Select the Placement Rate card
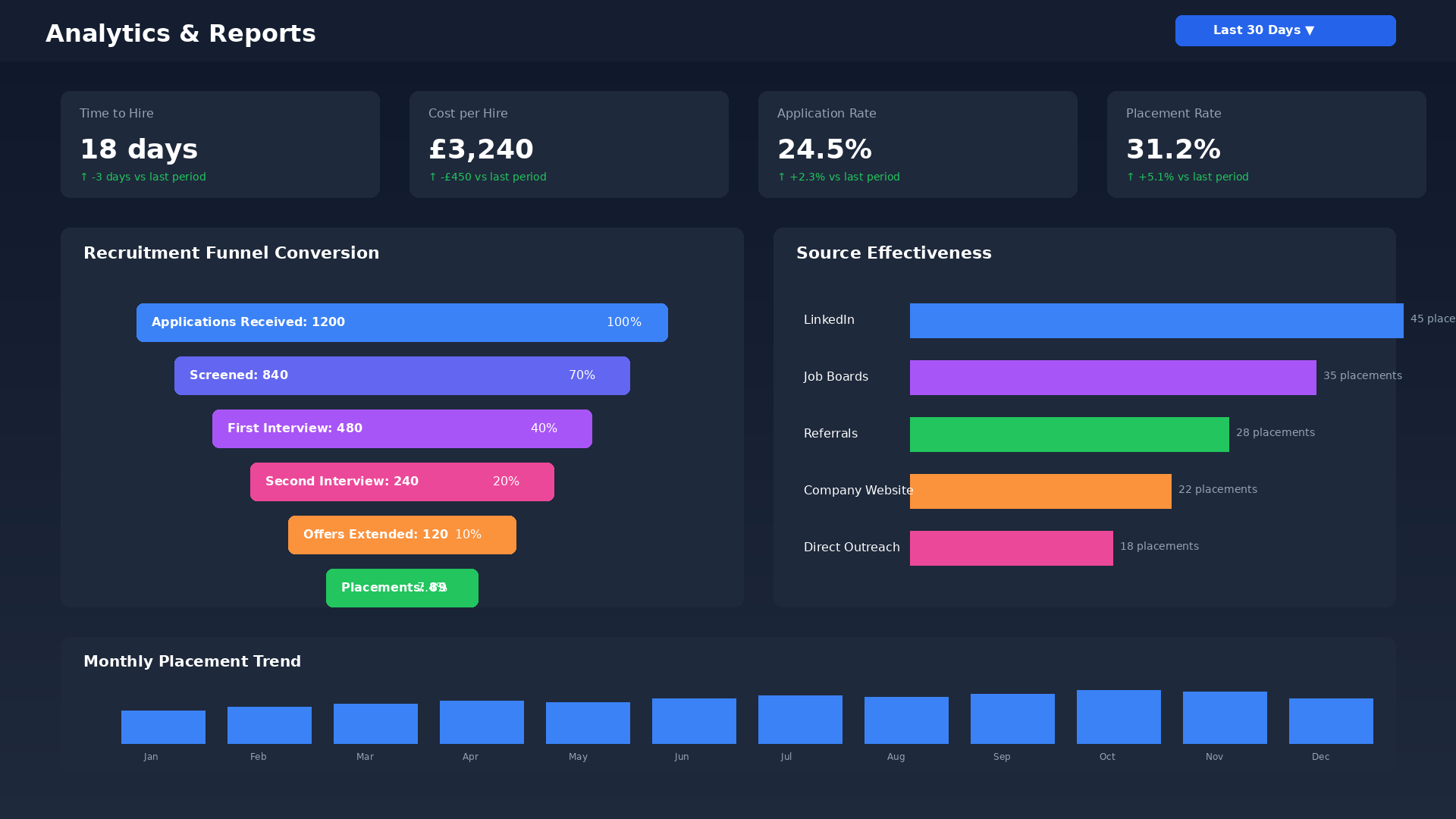Viewport: 1456px width, 819px height. [x=1266, y=144]
